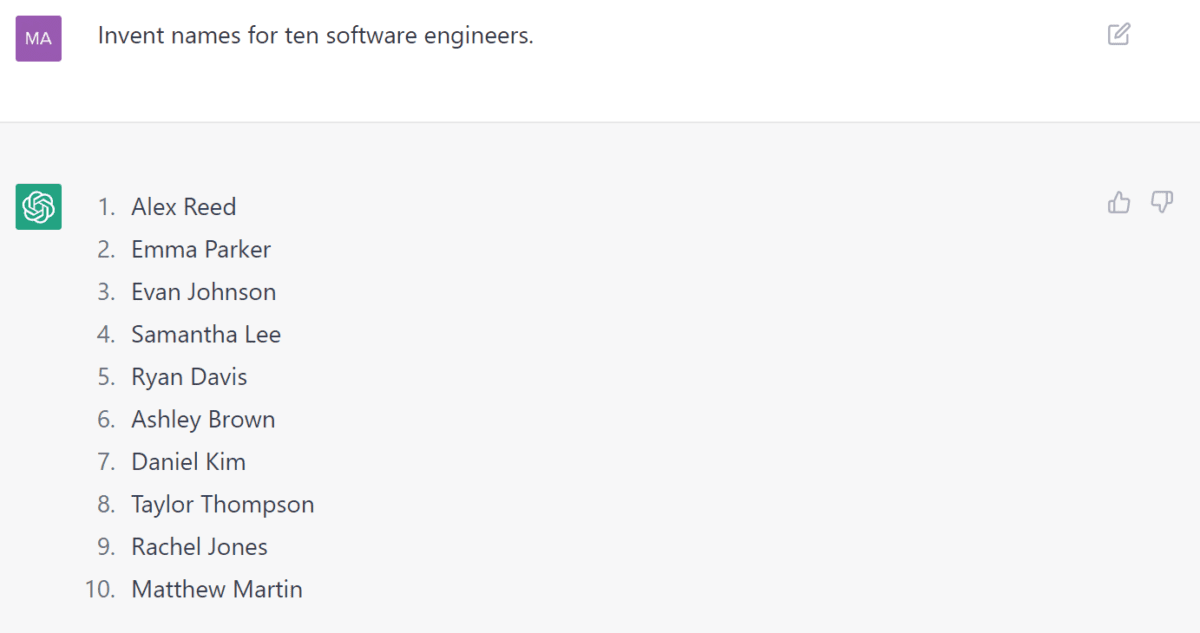Click the prompt text about software engineers
The width and height of the screenshot is (1200, 633).
[315, 36]
